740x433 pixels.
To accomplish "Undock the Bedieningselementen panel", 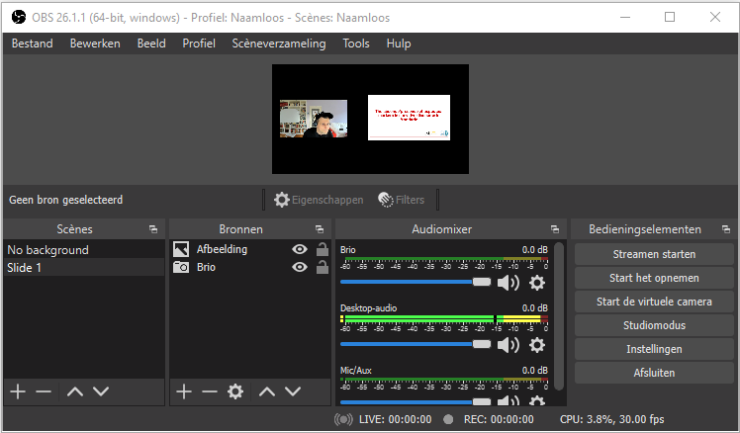I will [x=726, y=229].
